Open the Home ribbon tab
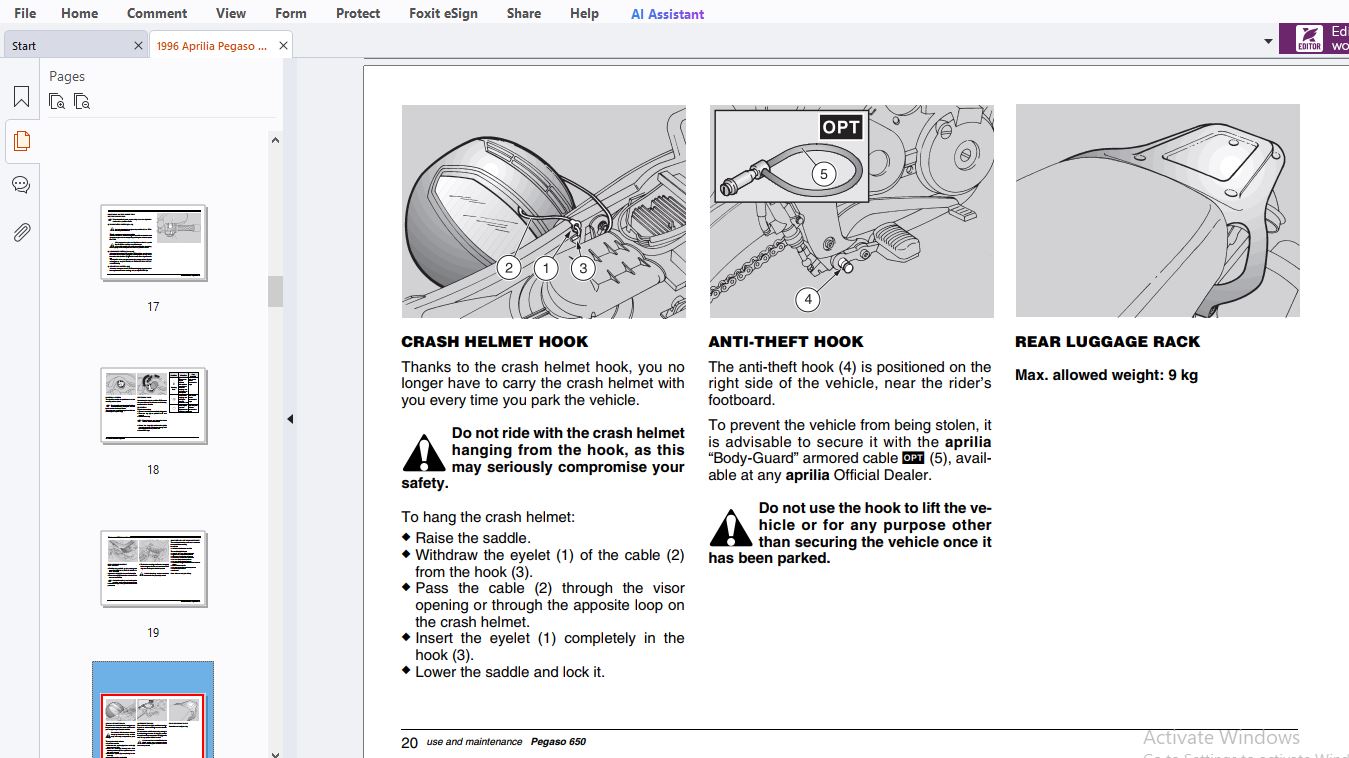 click(x=79, y=13)
